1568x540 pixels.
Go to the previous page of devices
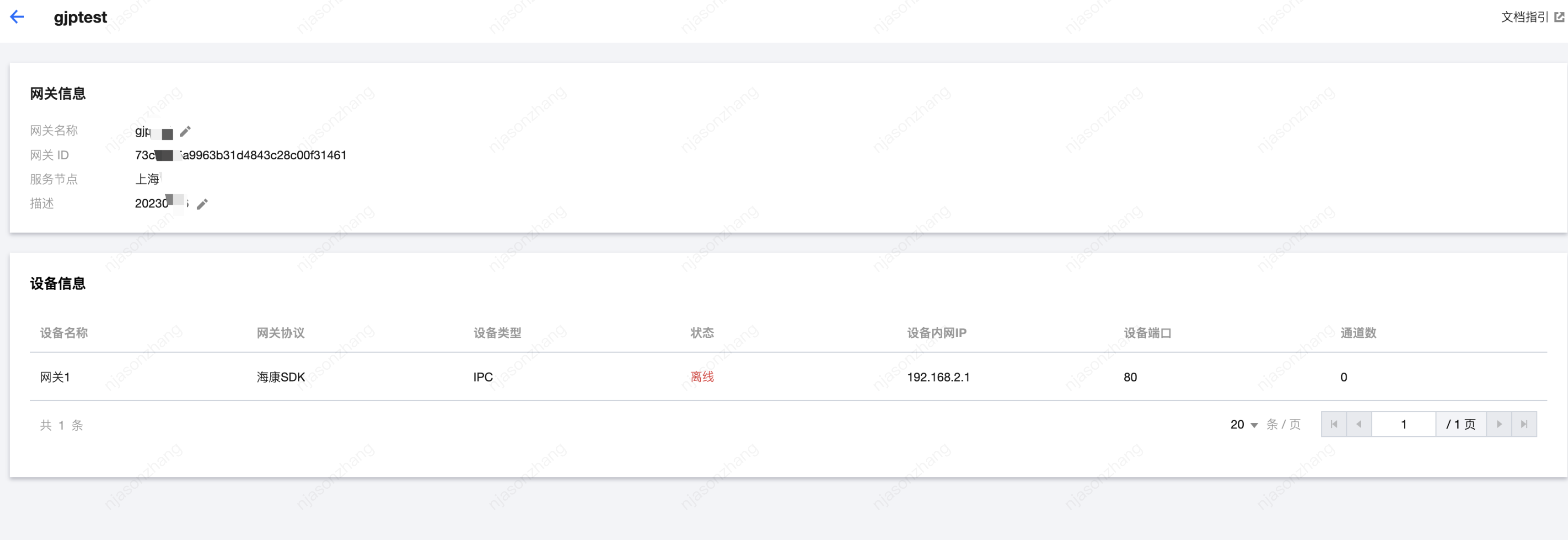click(1359, 424)
